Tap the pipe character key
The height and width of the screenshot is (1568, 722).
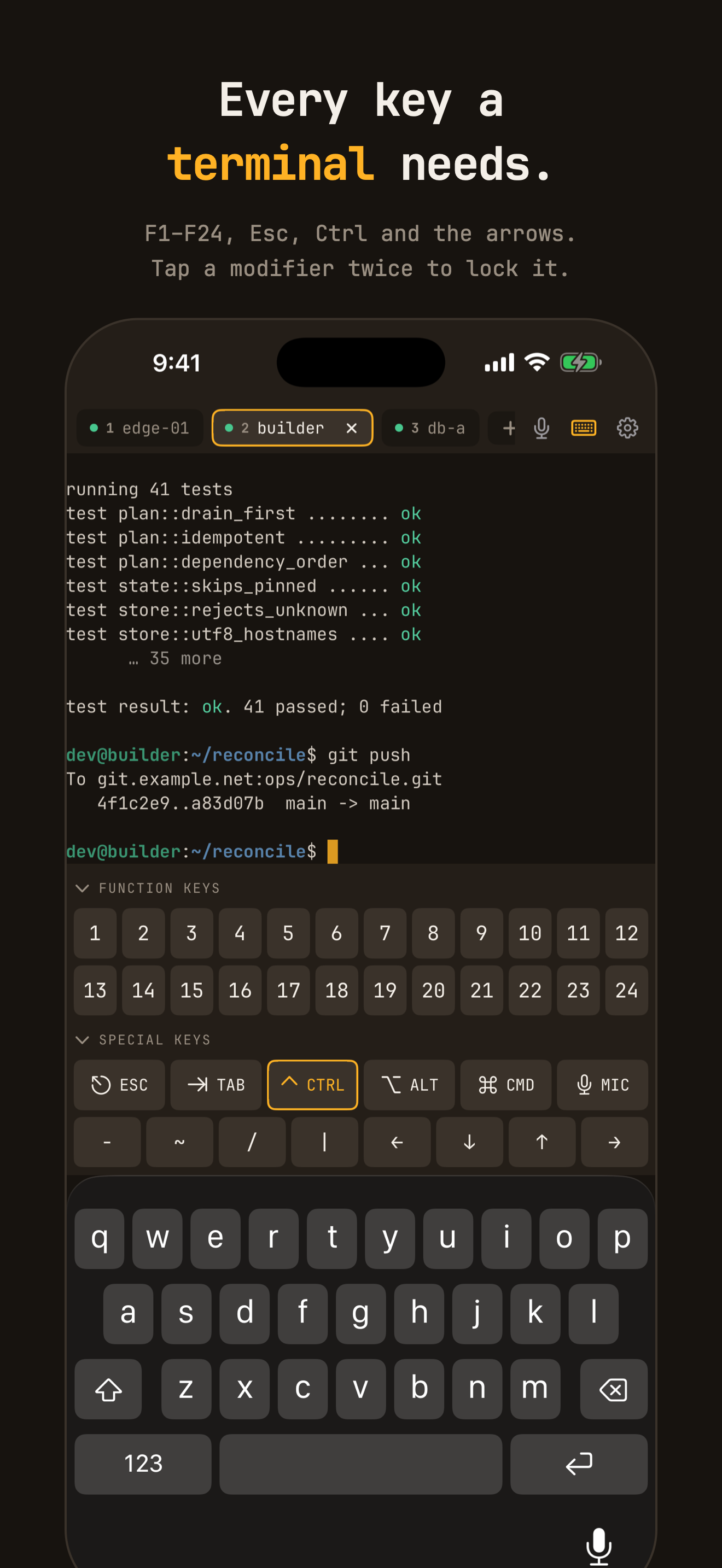pos(324,1142)
